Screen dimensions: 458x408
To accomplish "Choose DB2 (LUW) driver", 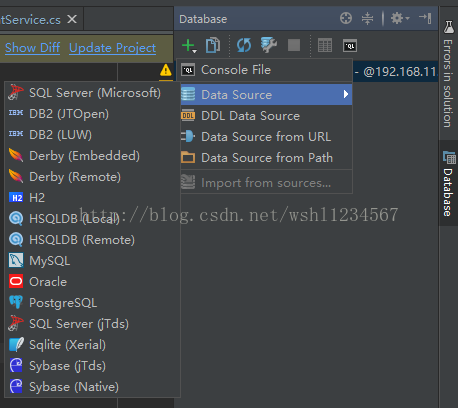I will tap(92, 135).
